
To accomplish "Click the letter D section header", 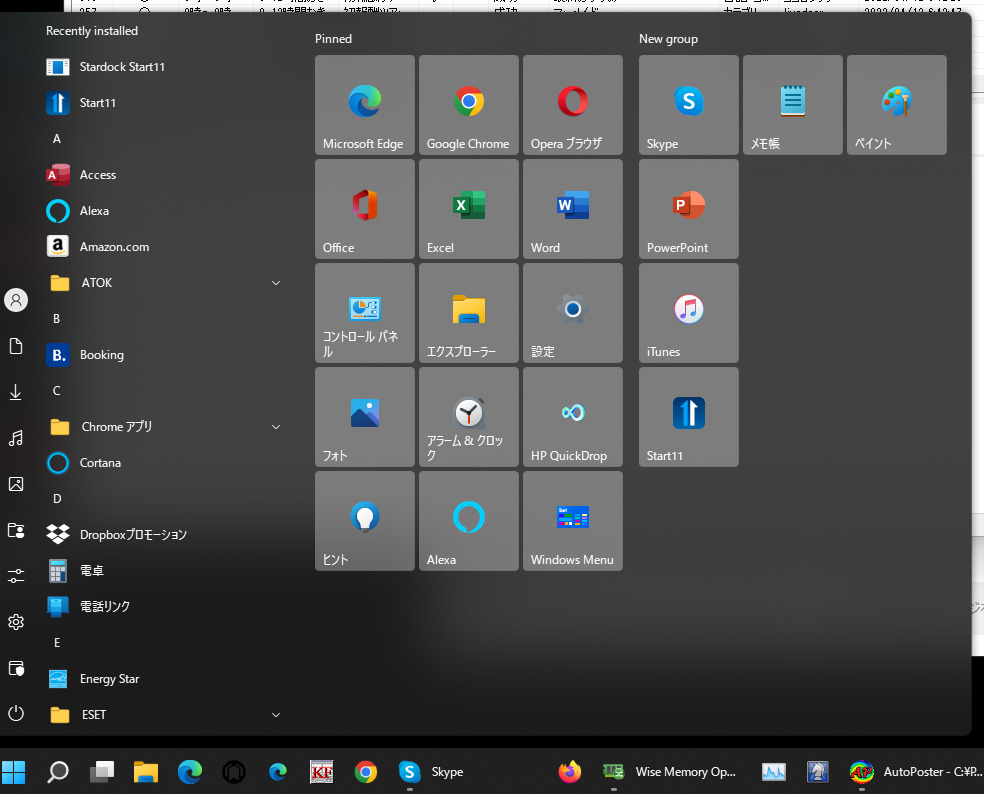I will pyautogui.click(x=57, y=498).
